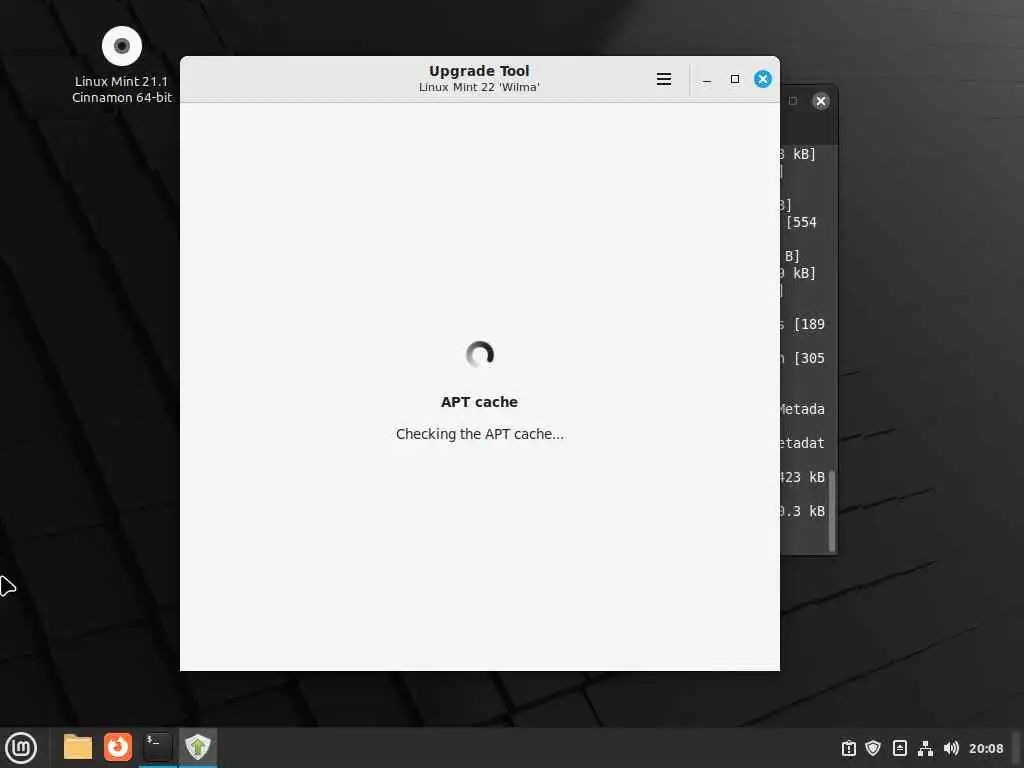This screenshot has width=1024, height=768.
Task: Close the Upgrade Tool window
Action: click(763, 79)
